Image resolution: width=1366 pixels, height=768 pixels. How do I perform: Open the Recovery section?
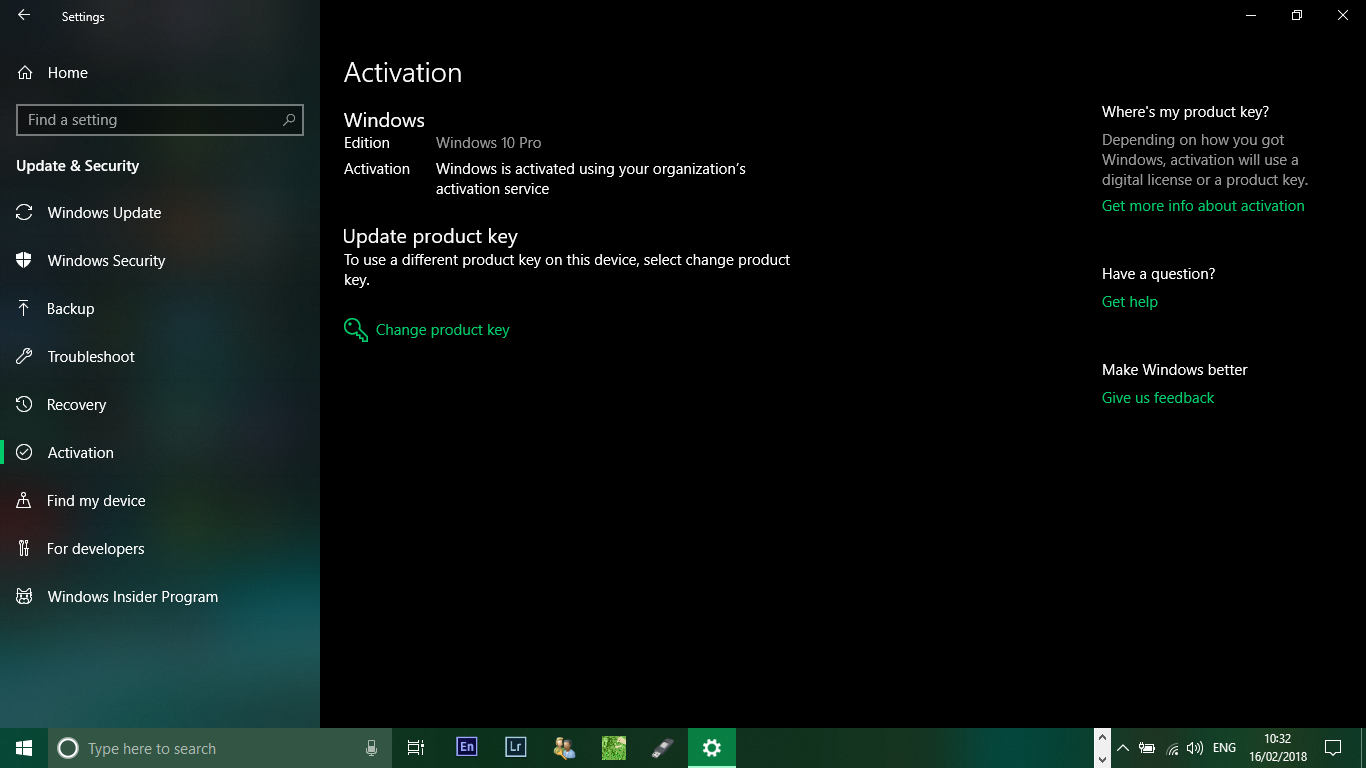[x=160, y=405]
